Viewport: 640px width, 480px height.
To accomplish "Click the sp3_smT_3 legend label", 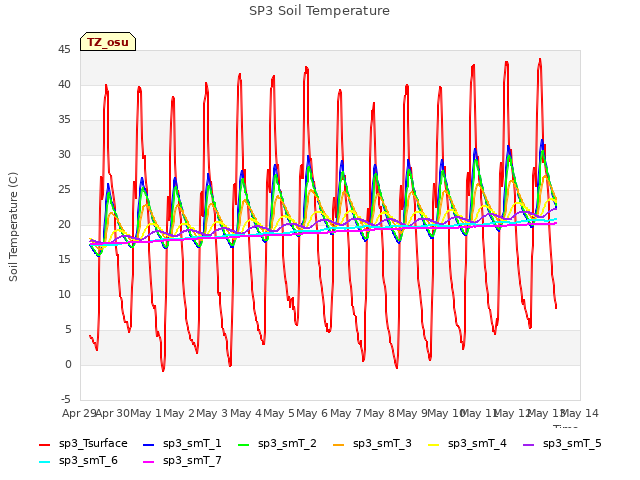I will point(382,443).
